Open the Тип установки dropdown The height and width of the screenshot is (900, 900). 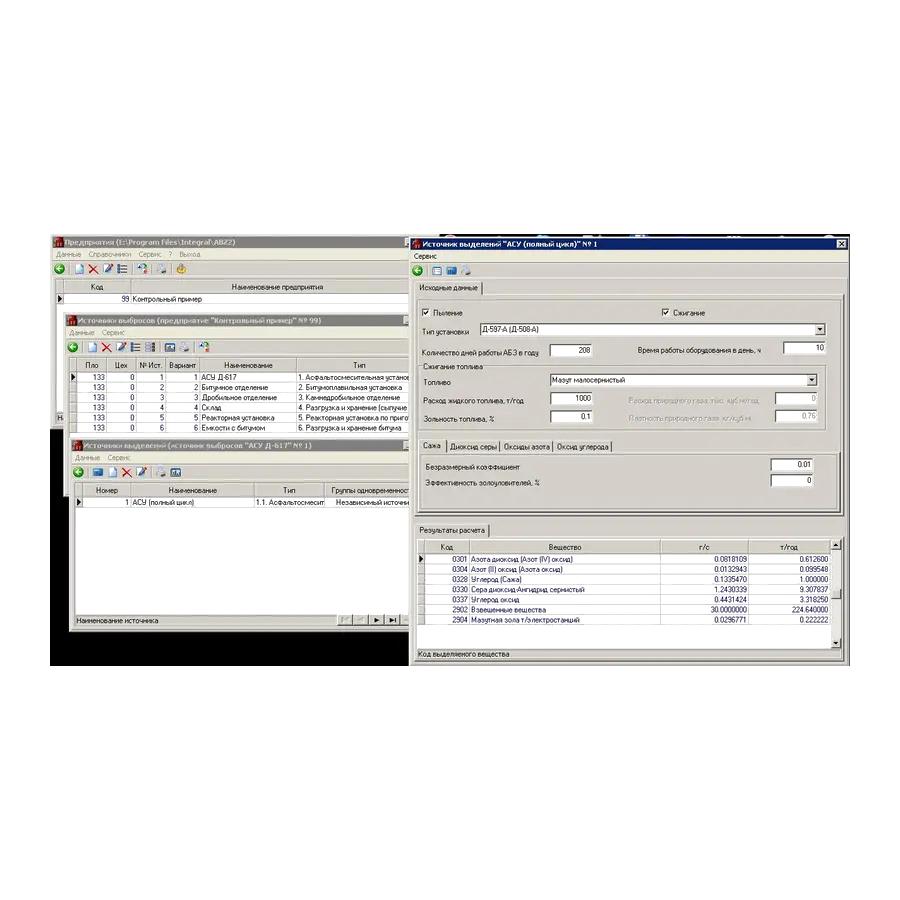point(820,329)
